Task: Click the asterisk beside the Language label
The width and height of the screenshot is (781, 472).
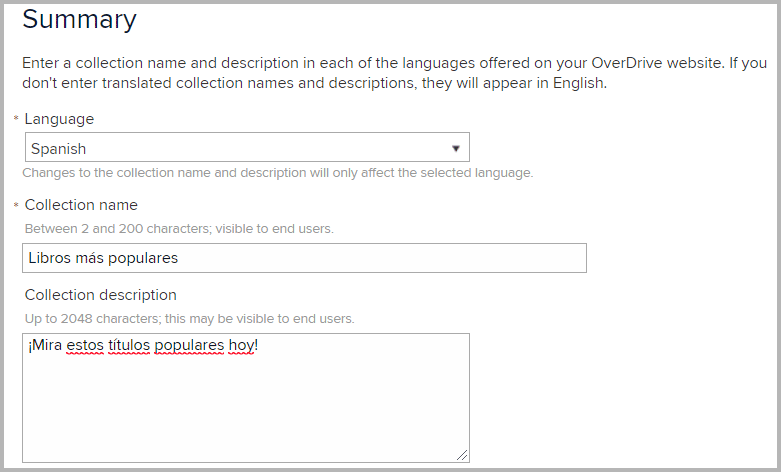Action: click(16, 118)
